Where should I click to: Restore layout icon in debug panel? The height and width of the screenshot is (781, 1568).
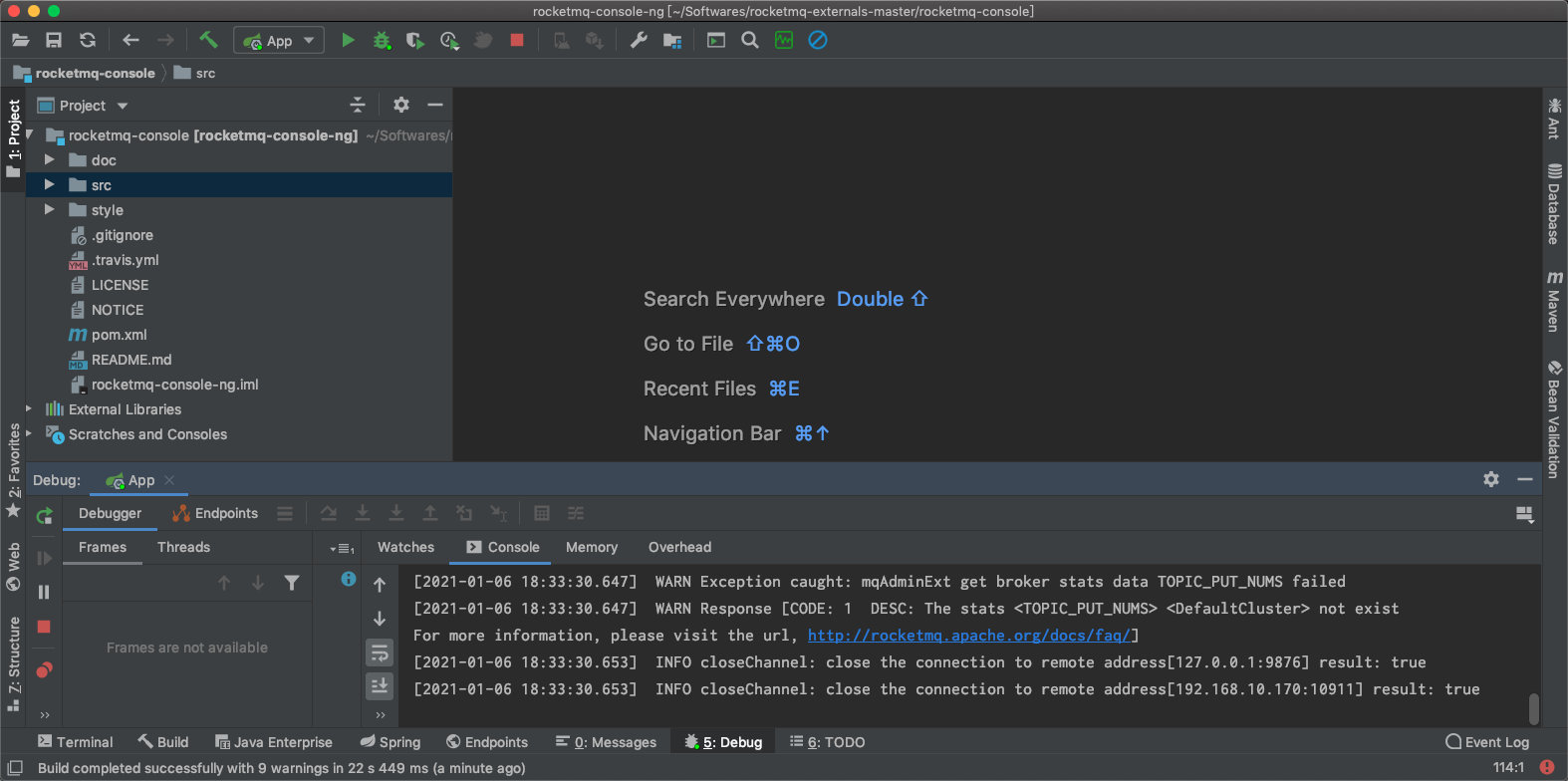point(1524,514)
